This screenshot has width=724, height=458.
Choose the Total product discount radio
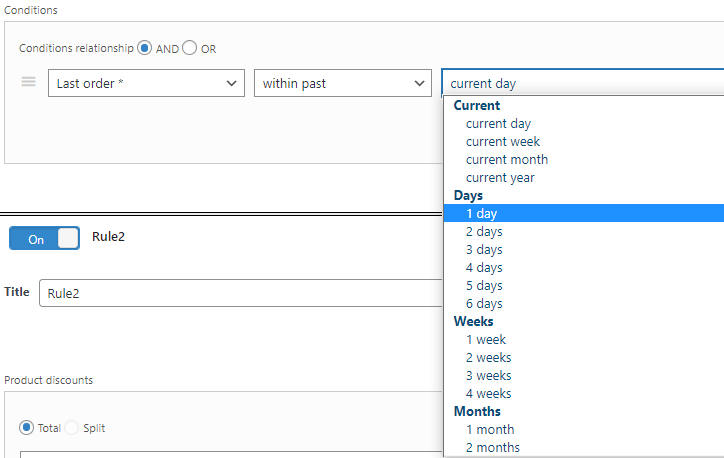(x=26, y=428)
